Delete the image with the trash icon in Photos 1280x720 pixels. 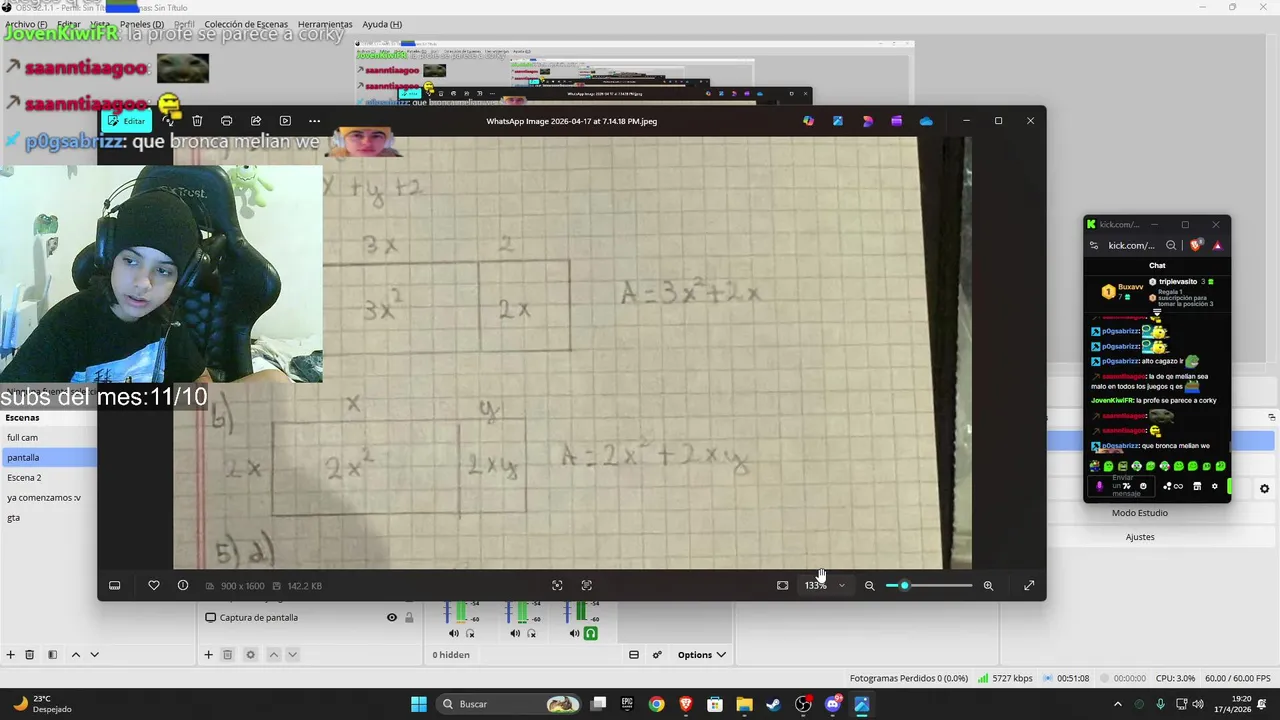pos(197,121)
